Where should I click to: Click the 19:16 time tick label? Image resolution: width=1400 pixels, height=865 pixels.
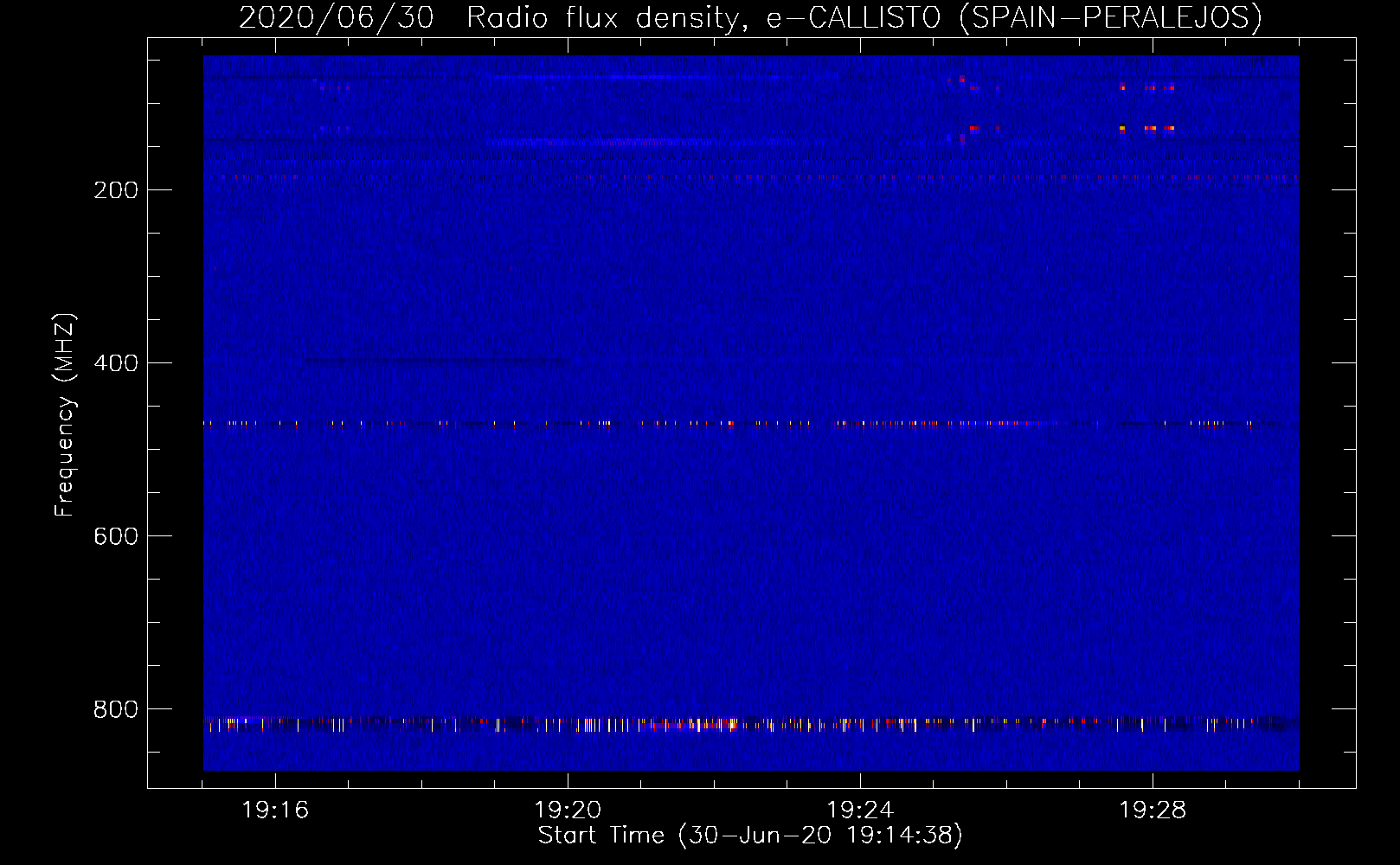275,811
